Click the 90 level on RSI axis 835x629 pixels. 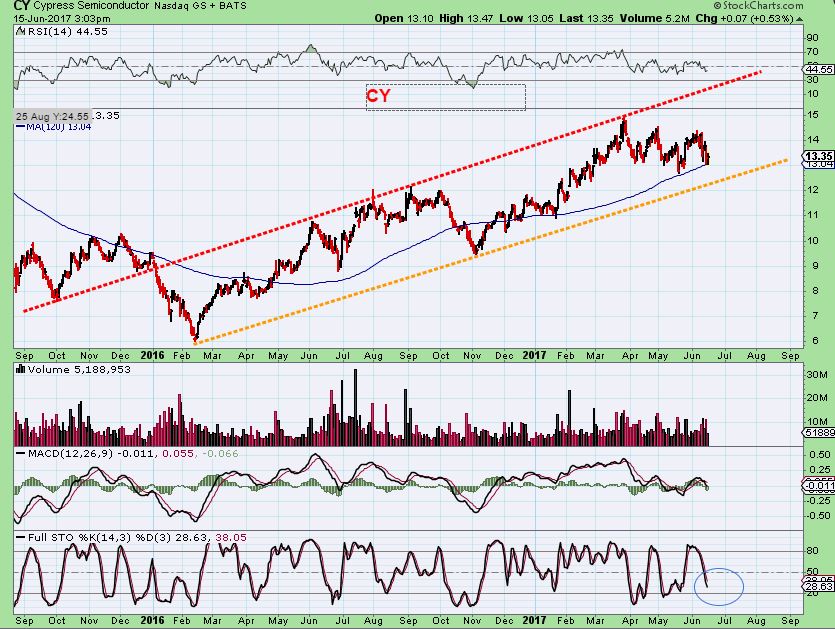(x=813, y=38)
